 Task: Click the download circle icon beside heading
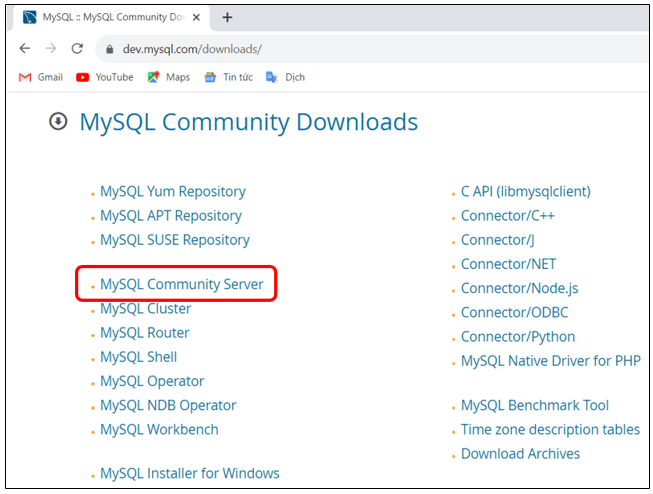(x=58, y=121)
